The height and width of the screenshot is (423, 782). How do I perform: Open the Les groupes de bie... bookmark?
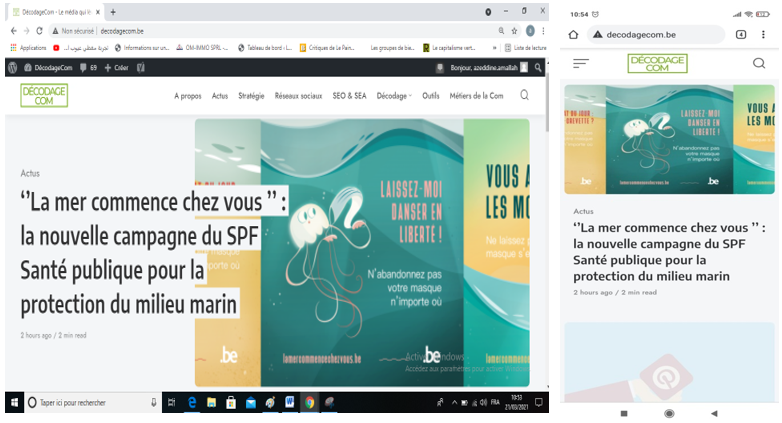(392, 48)
